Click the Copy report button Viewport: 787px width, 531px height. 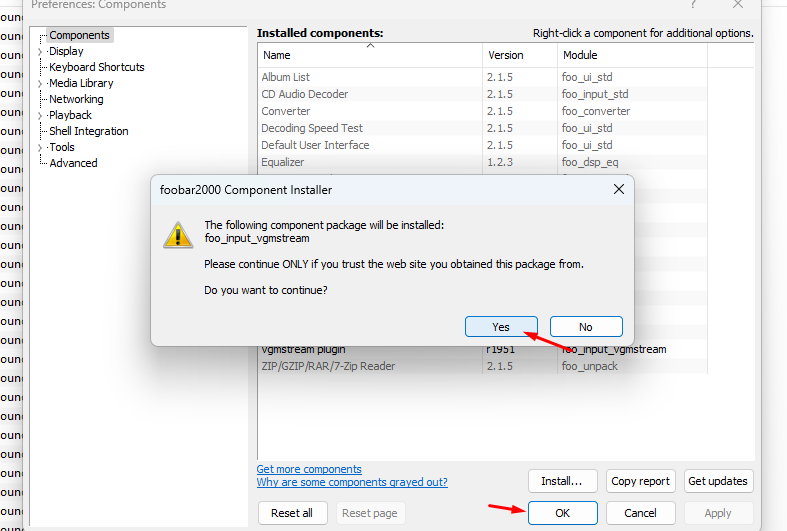pyautogui.click(x=640, y=481)
